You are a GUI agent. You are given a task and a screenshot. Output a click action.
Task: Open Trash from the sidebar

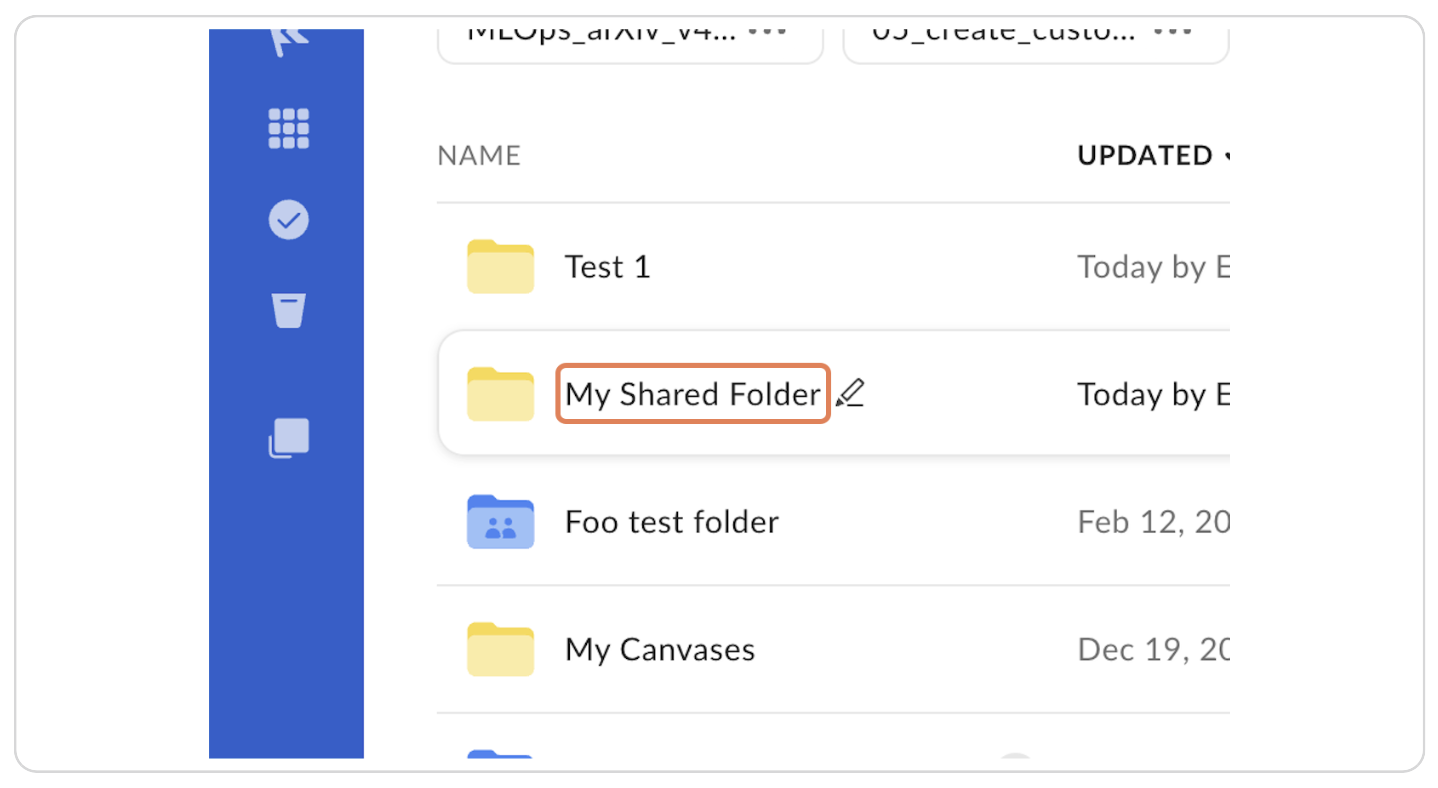[x=288, y=310]
